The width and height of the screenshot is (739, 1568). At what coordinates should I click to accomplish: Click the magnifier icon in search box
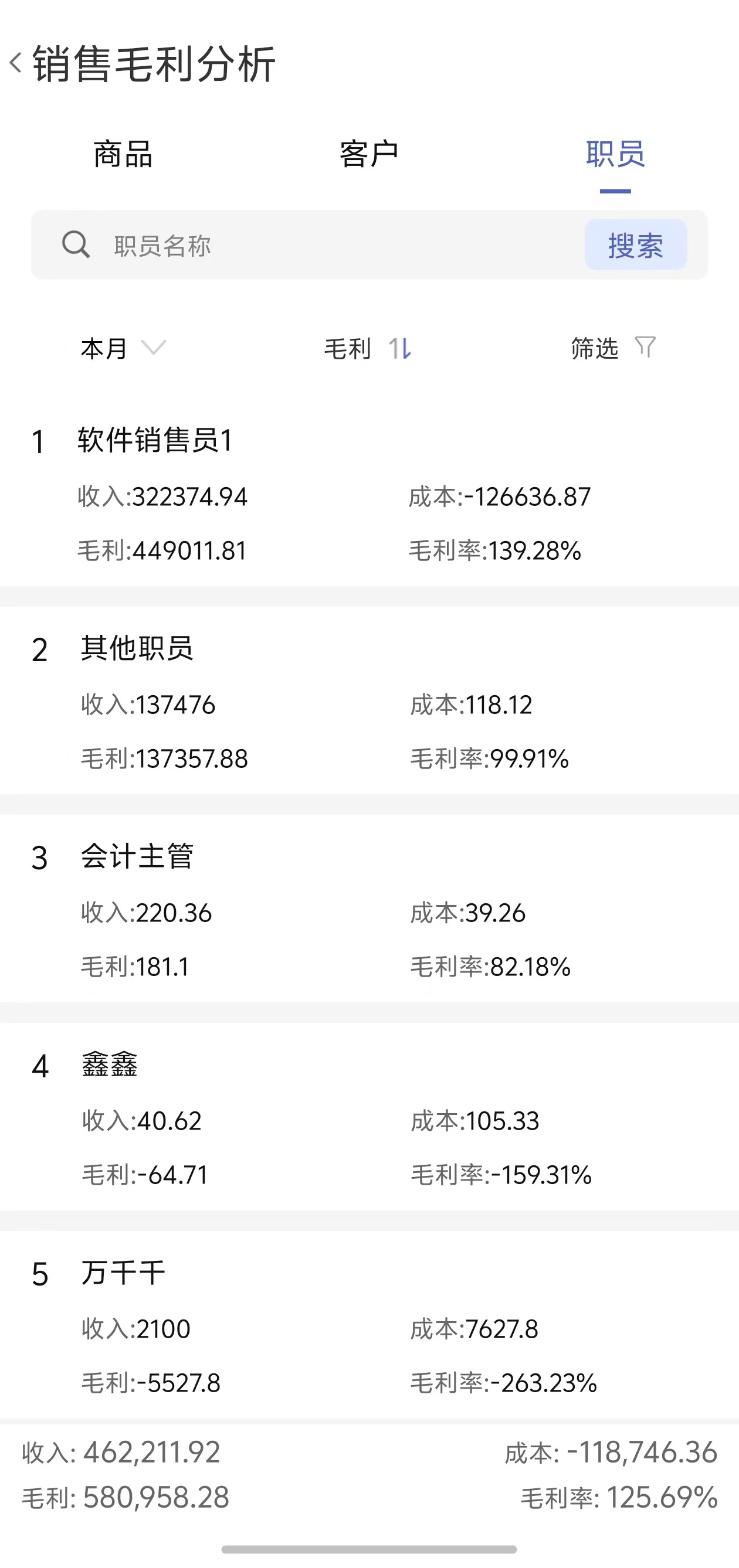click(76, 244)
